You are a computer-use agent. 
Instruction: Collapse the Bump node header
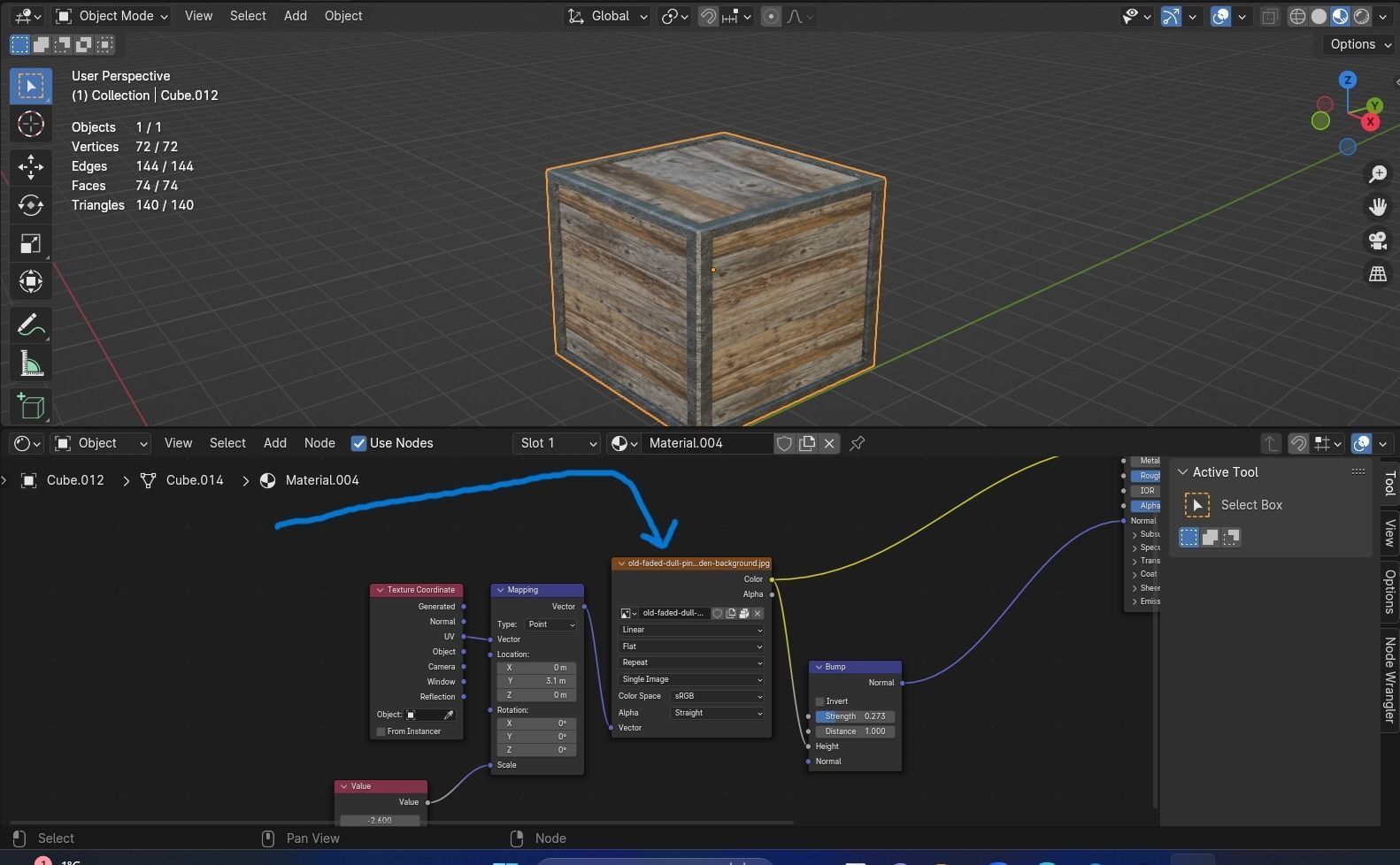click(x=819, y=667)
